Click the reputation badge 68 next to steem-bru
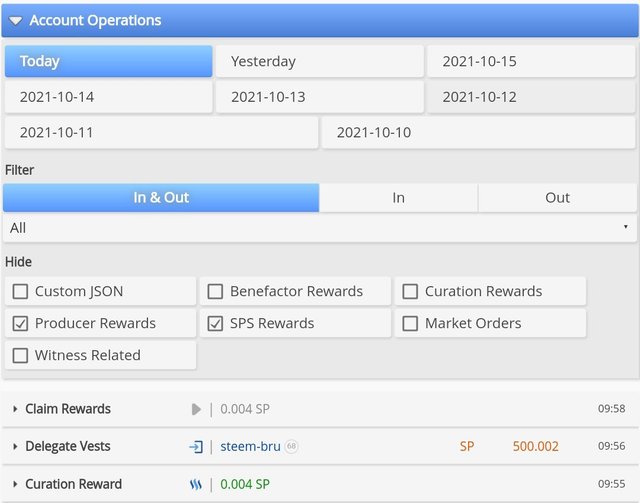Viewport: 640px width, 503px height. 291,446
